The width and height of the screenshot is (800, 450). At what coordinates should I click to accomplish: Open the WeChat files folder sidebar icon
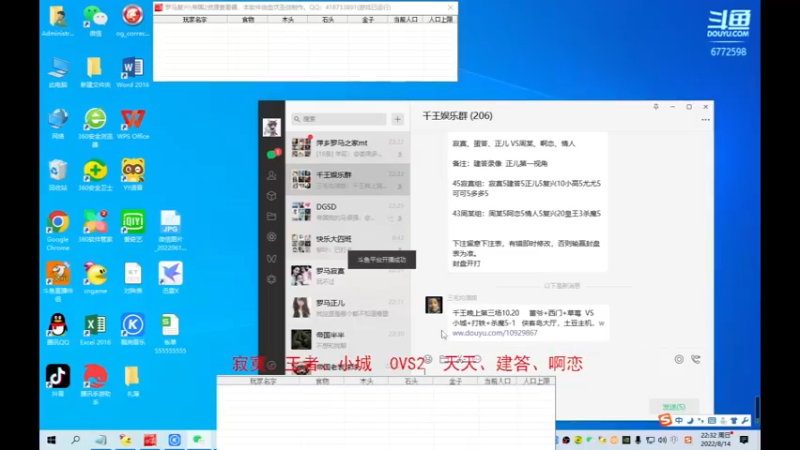271,216
